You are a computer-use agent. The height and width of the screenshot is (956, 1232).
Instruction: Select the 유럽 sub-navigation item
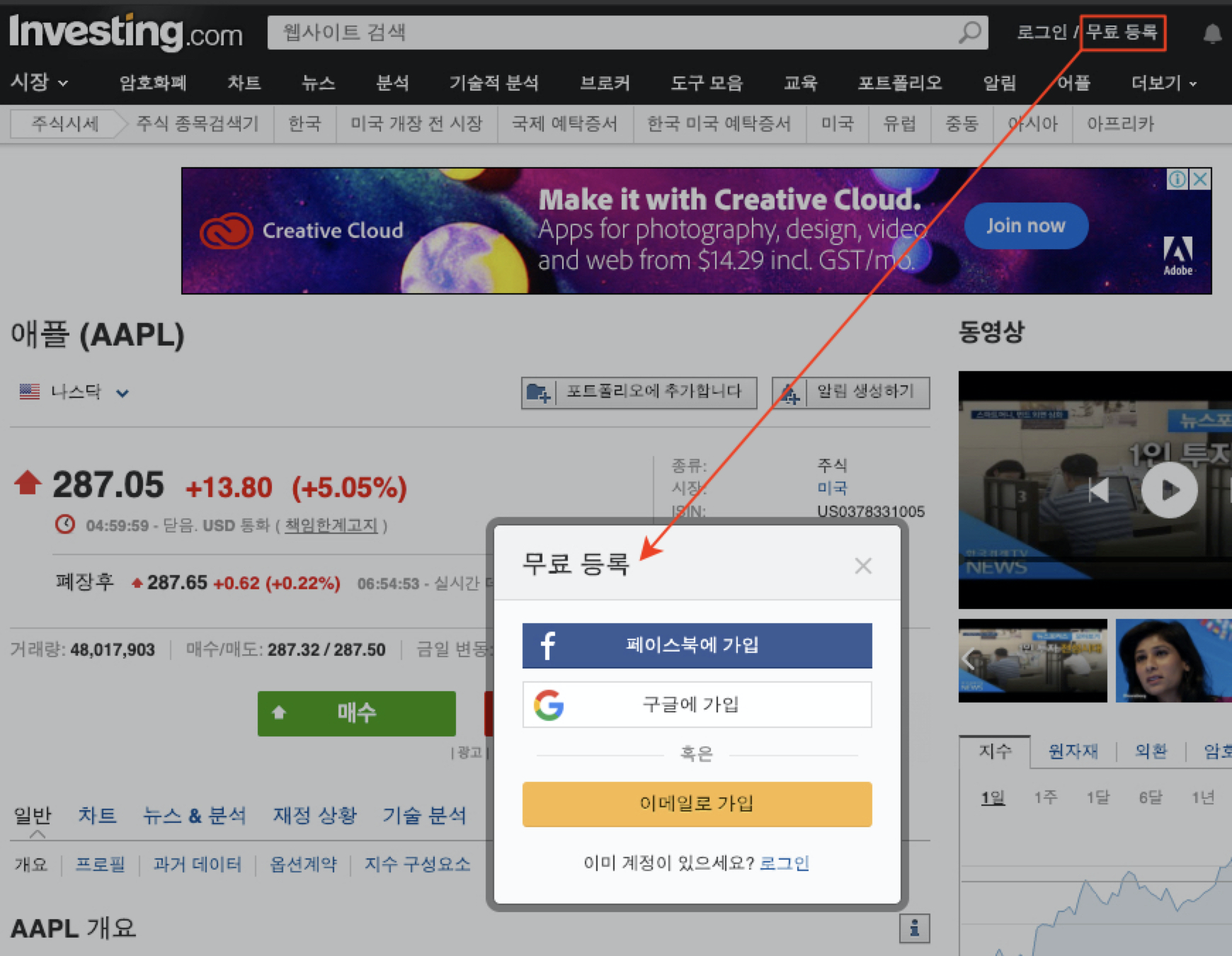tap(899, 124)
